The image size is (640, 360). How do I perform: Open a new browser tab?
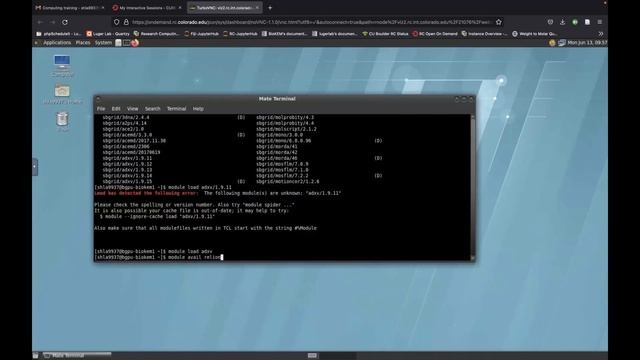tap(270, 7)
